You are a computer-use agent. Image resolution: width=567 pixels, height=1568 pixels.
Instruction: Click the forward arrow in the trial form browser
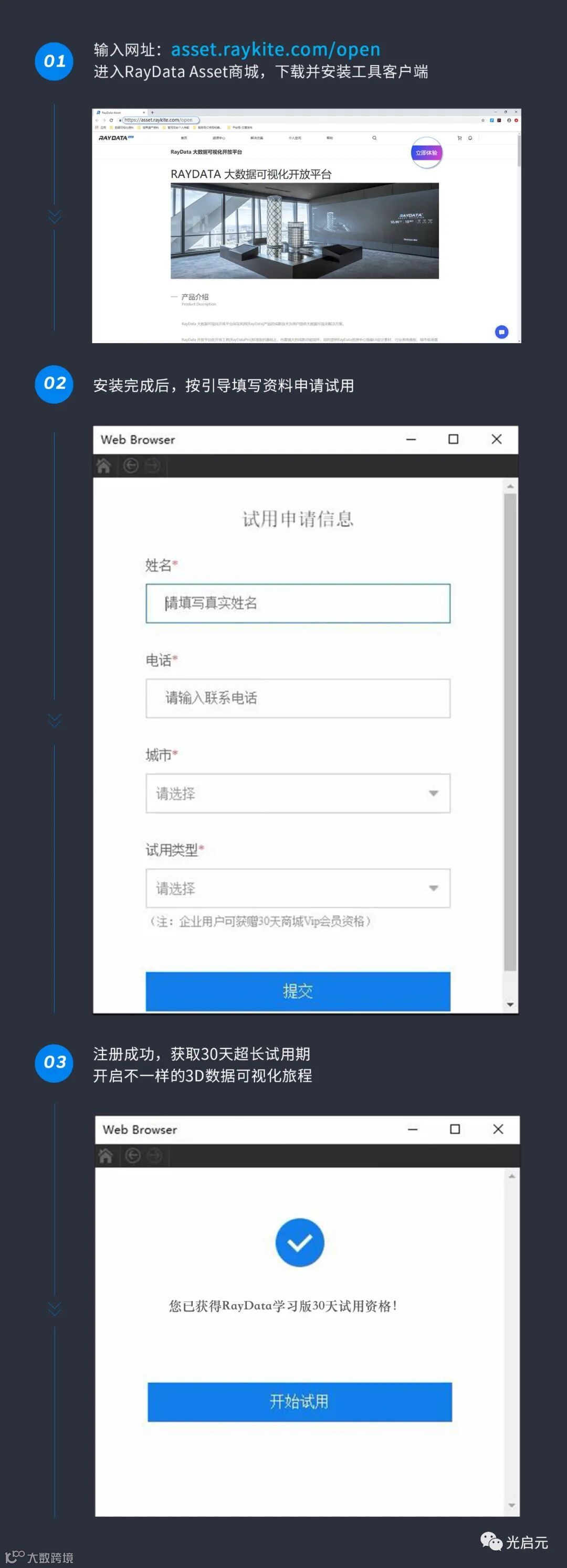pos(152,466)
